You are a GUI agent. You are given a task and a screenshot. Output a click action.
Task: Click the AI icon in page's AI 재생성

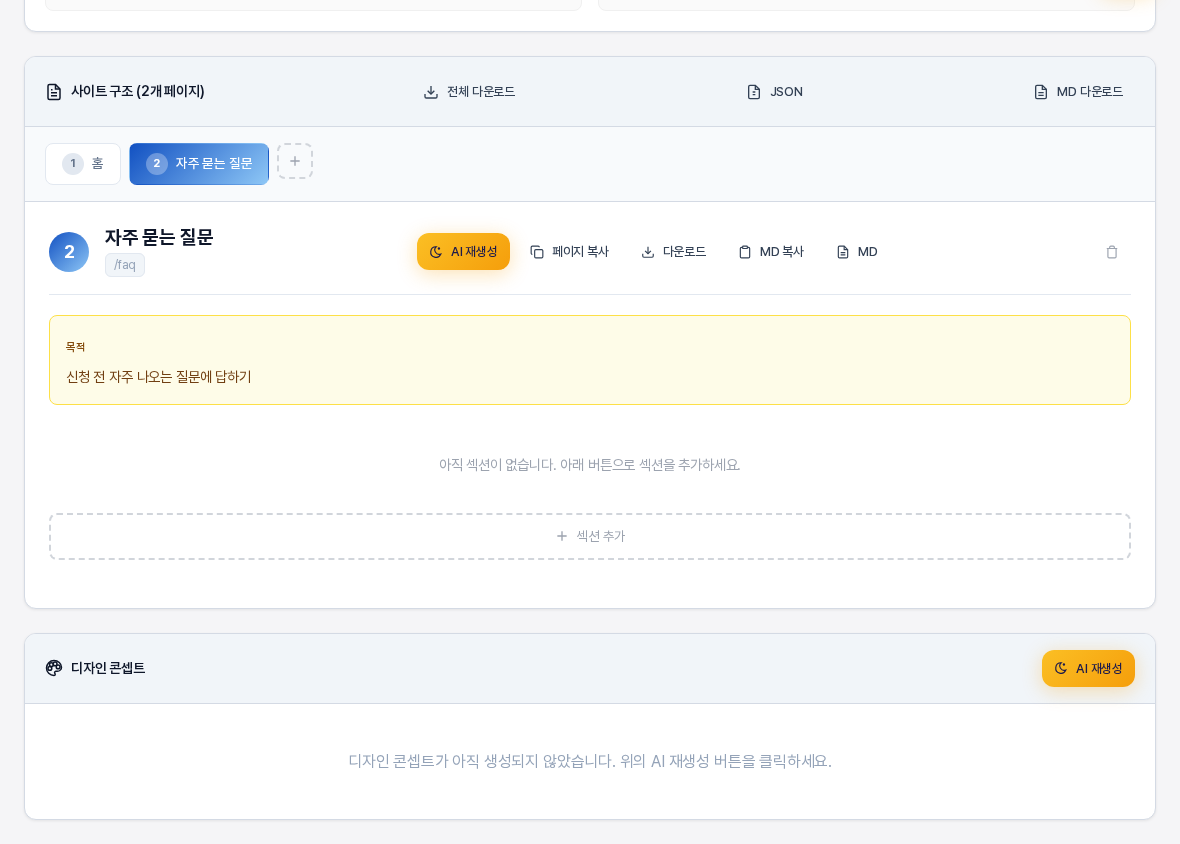click(x=436, y=252)
